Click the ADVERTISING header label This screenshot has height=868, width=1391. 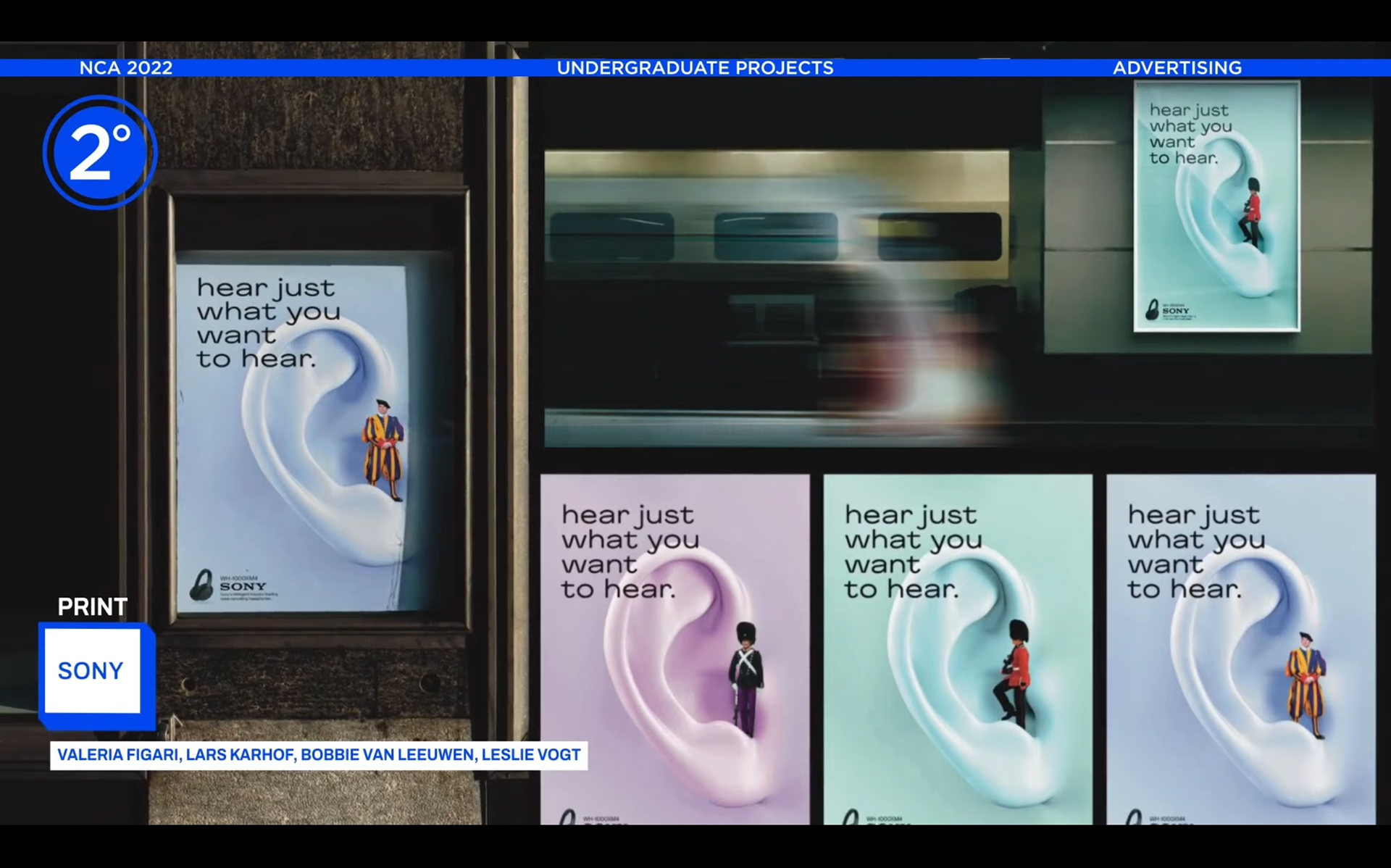pos(1177,68)
